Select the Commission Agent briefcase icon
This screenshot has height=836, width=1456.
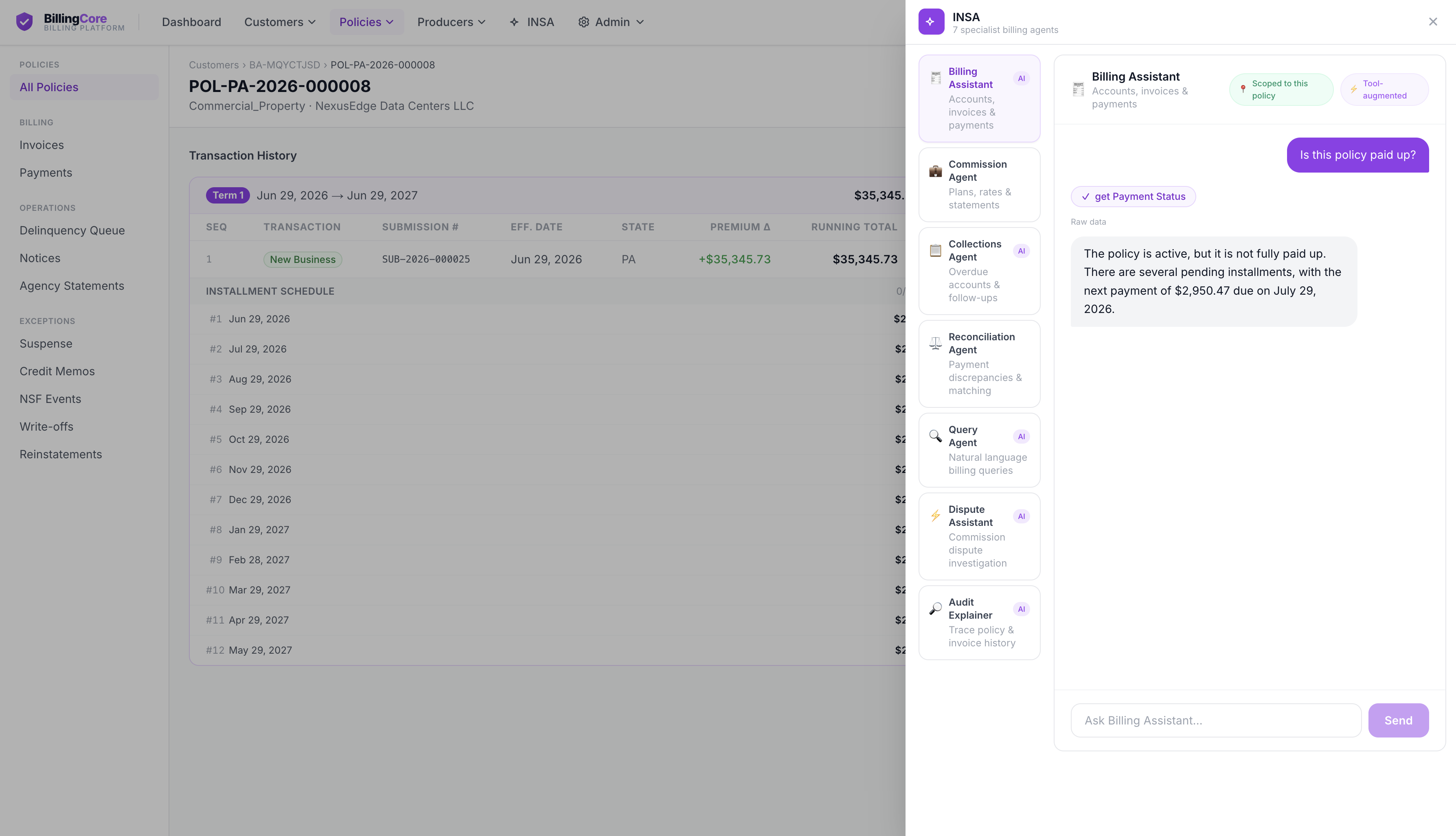pos(936,171)
